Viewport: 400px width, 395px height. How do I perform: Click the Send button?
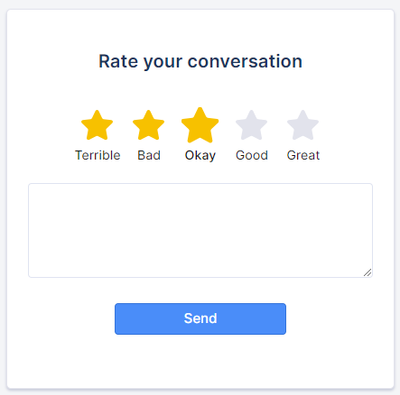pyautogui.click(x=200, y=319)
